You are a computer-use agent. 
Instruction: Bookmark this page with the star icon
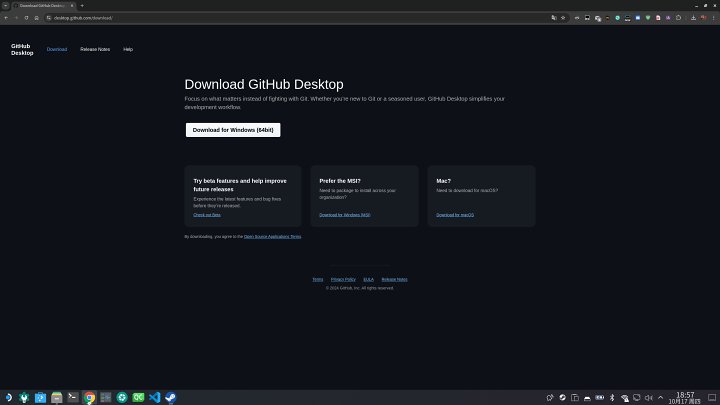point(564,18)
